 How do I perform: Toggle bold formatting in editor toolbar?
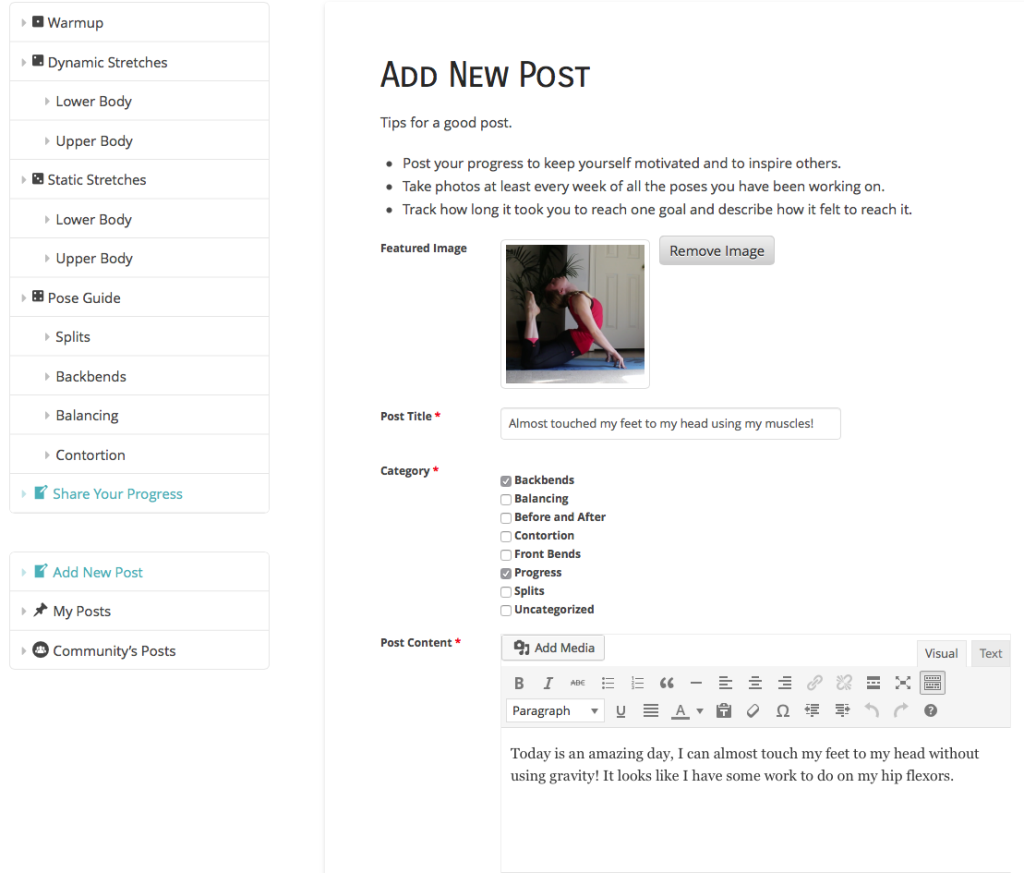[x=519, y=683]
